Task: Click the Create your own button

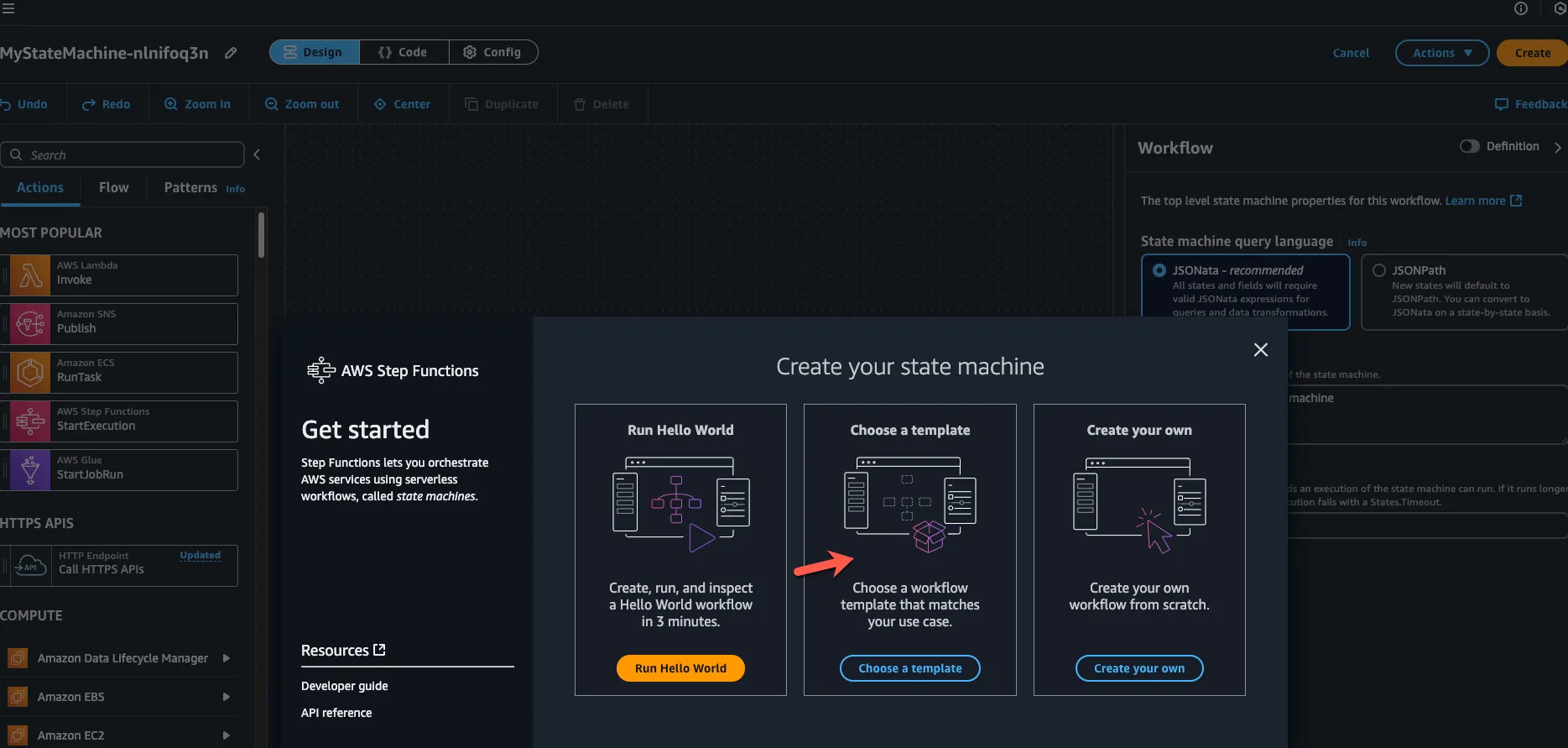Action: coord(1139,668)
